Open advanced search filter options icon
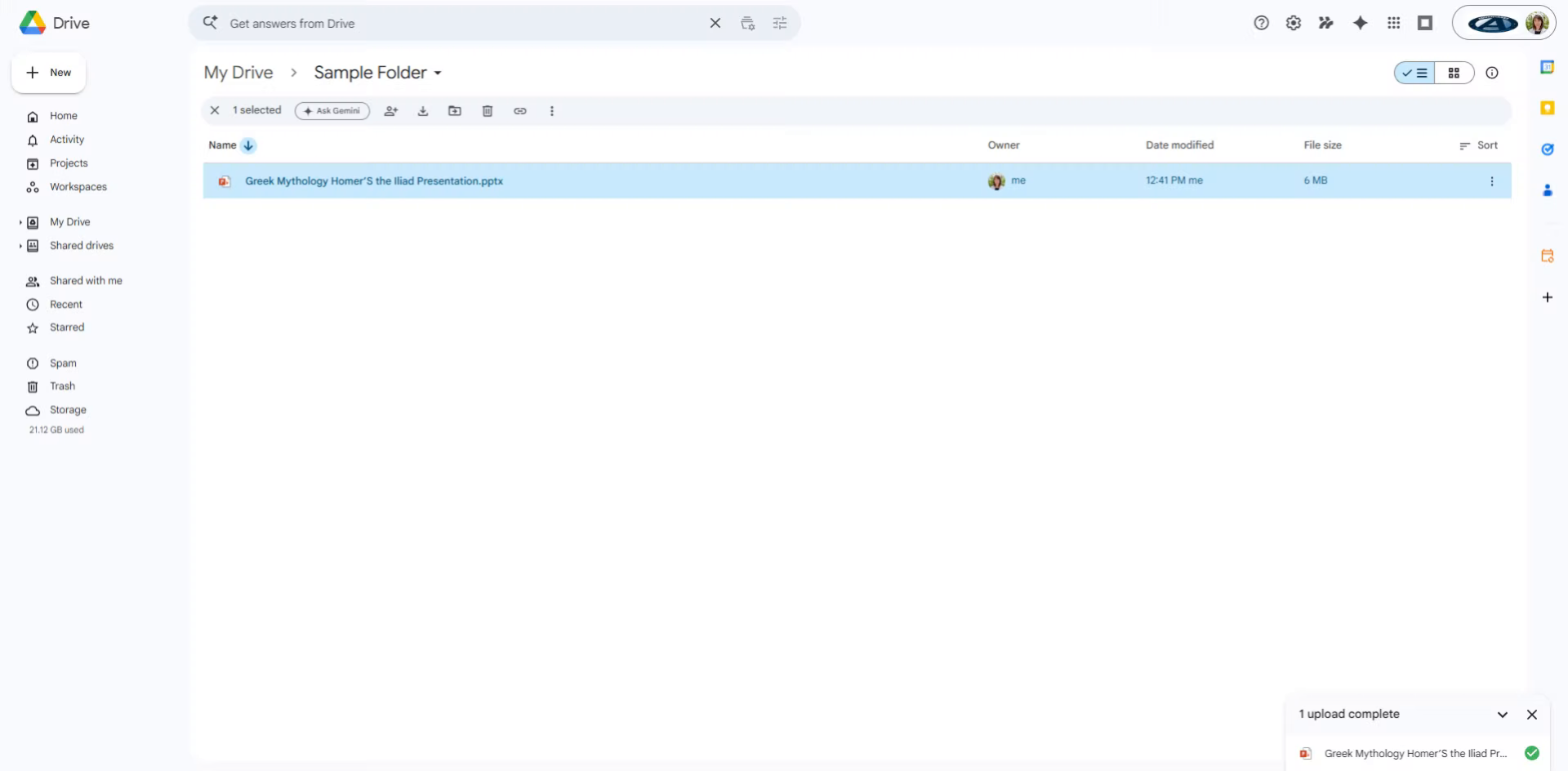 tap(780, 23)
